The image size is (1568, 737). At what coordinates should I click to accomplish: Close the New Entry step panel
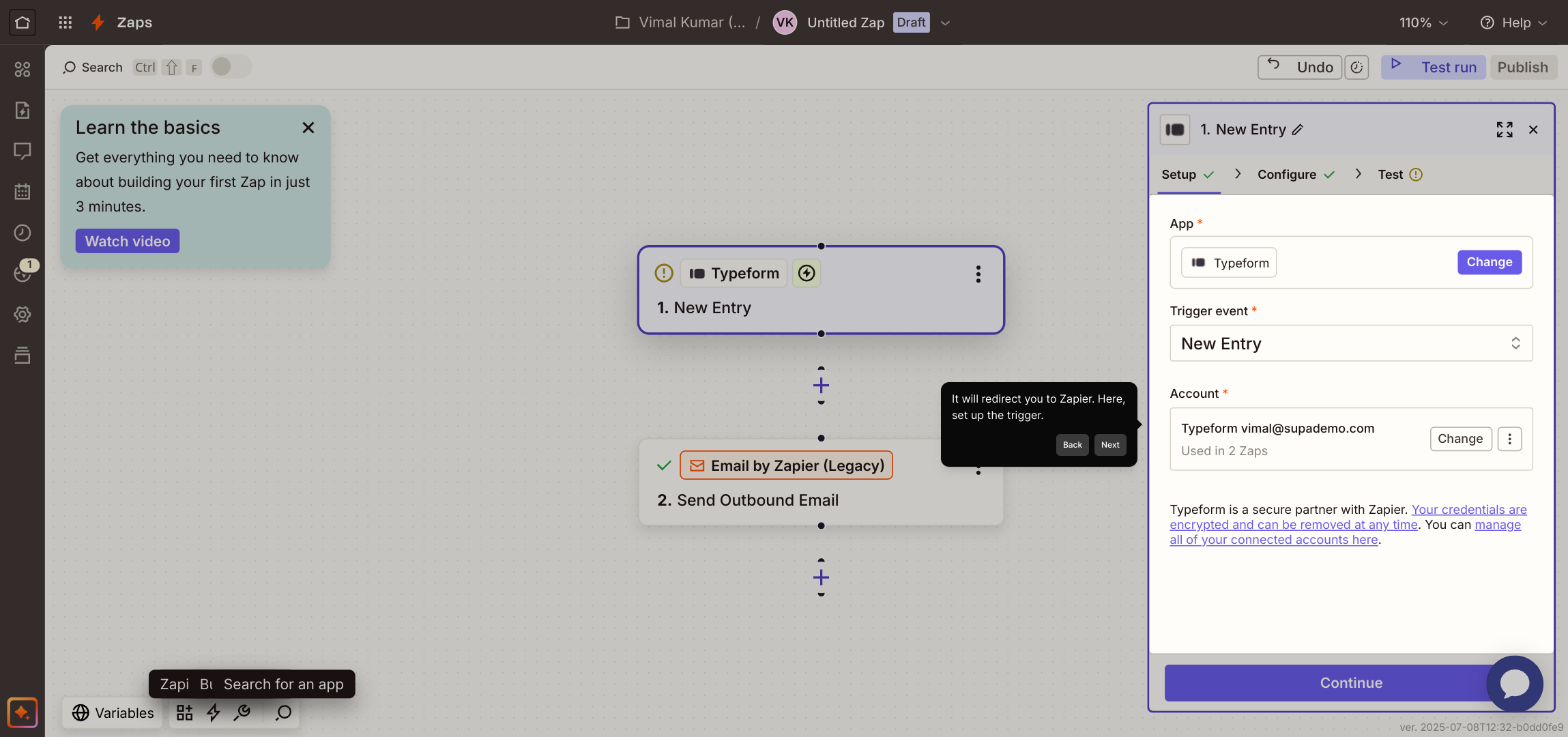pyautogui.click(x=1533, y=130)
